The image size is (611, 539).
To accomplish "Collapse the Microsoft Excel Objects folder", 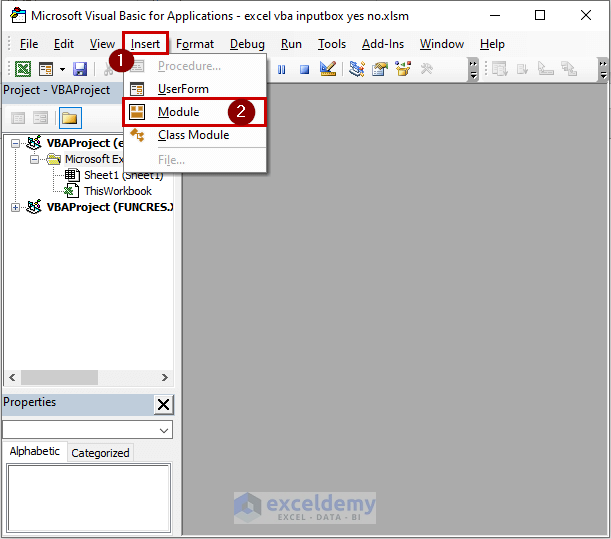I will (34, 159).
